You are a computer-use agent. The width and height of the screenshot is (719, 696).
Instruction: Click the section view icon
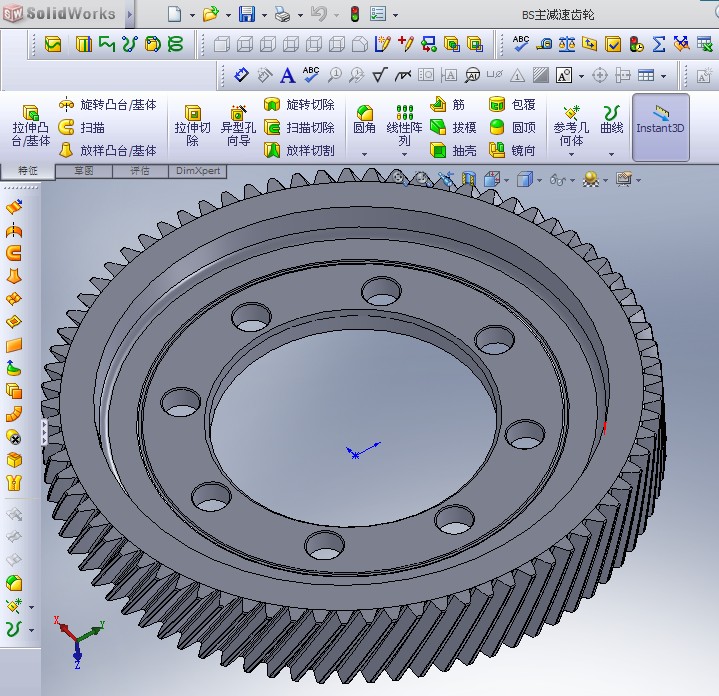(469, 179)
